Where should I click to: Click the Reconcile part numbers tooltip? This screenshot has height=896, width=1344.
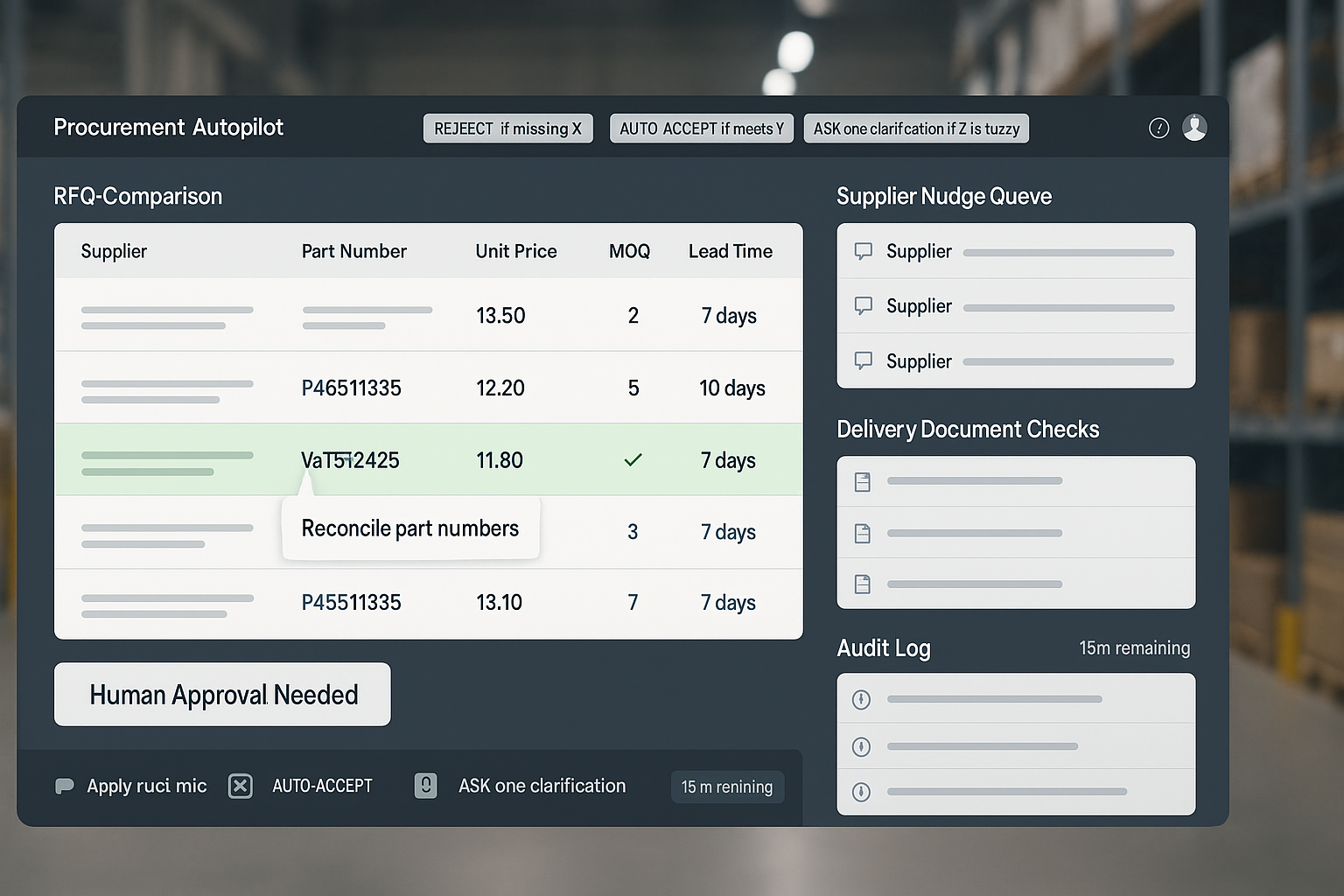click(x=410, y=528)
